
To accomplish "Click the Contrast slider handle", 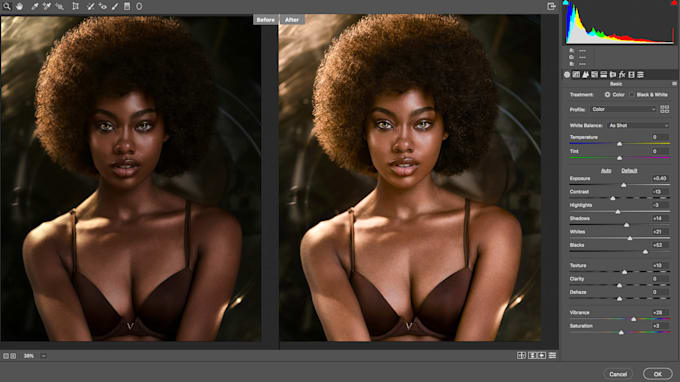I will (x=613, y=198).
